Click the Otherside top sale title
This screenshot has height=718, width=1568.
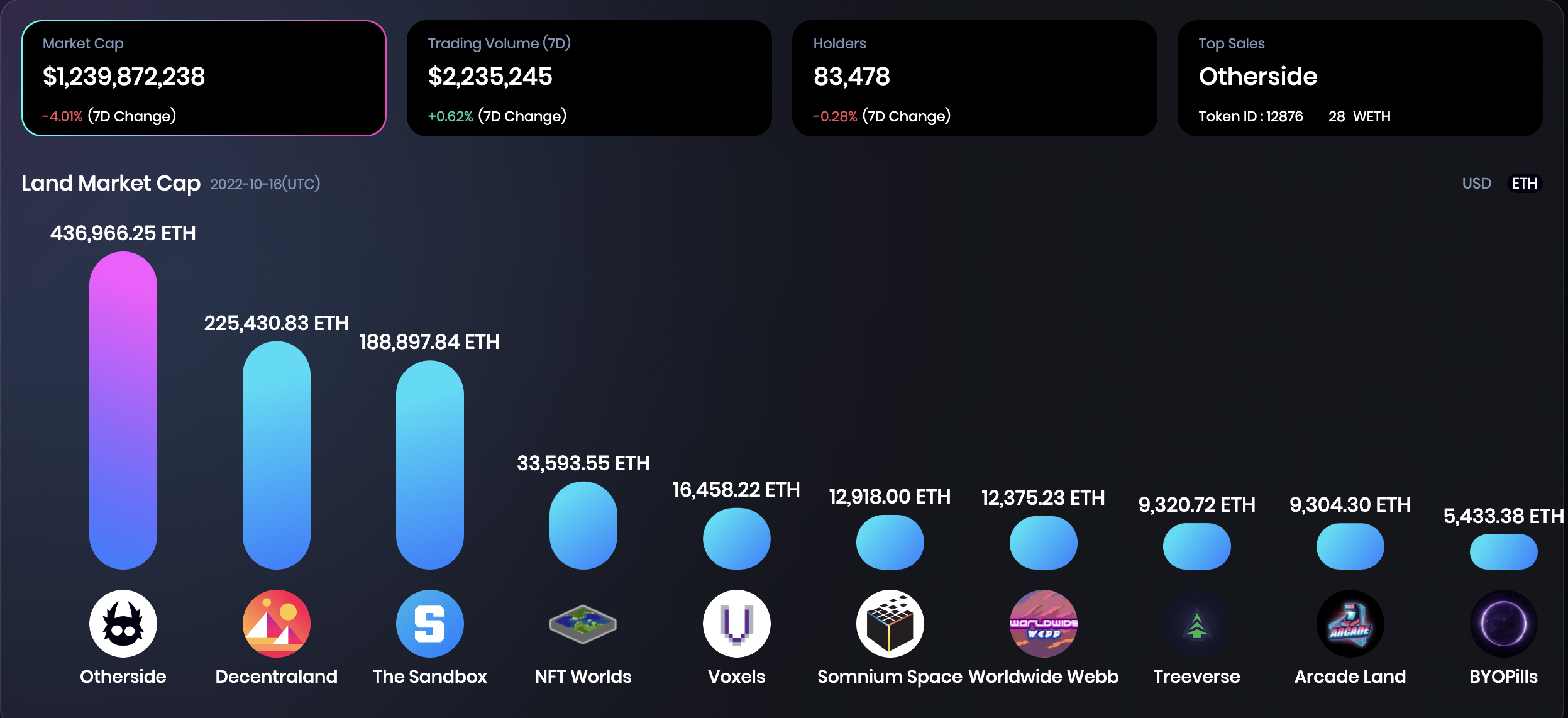[x=1258, y=77]
